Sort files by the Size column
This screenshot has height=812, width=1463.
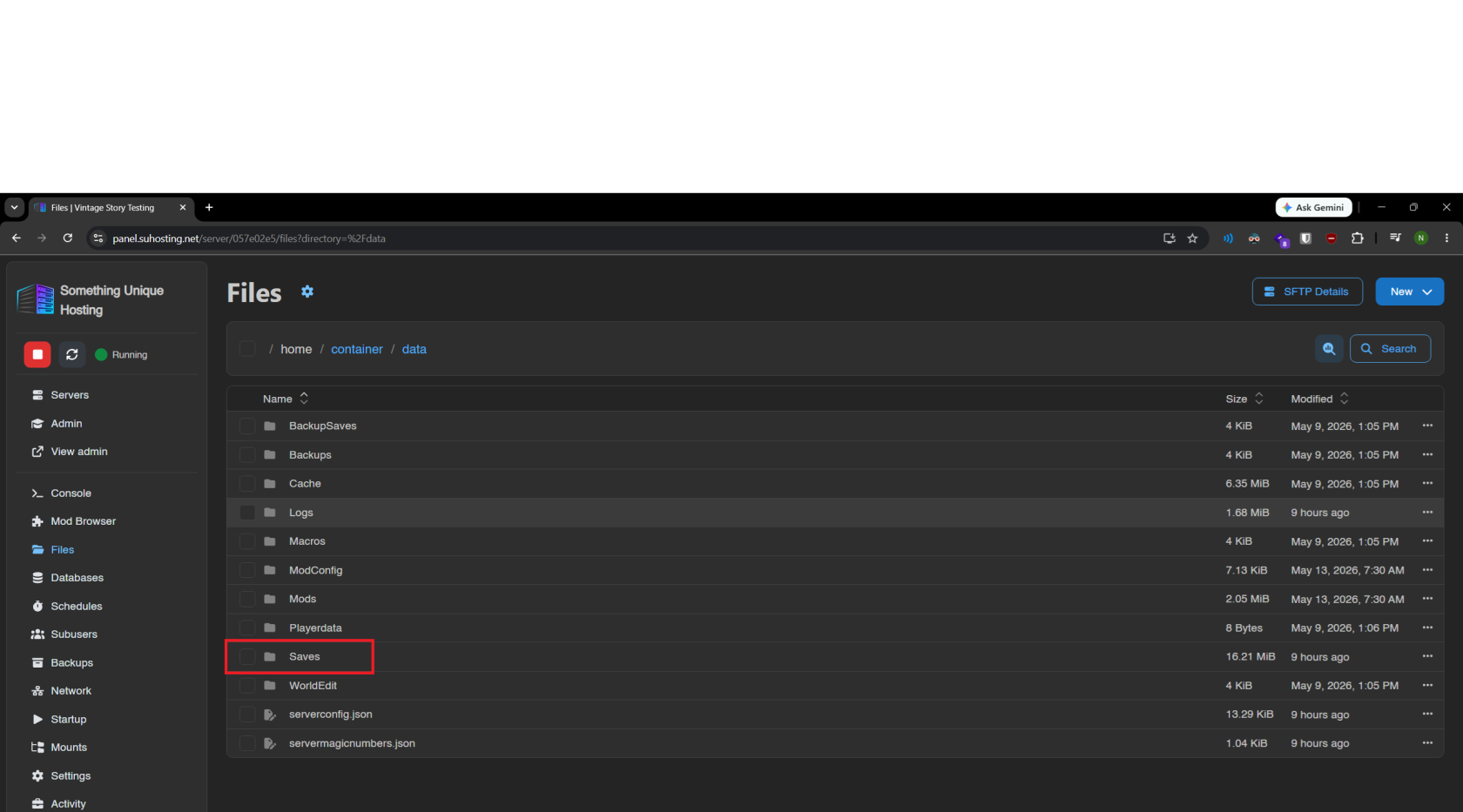1244,399
